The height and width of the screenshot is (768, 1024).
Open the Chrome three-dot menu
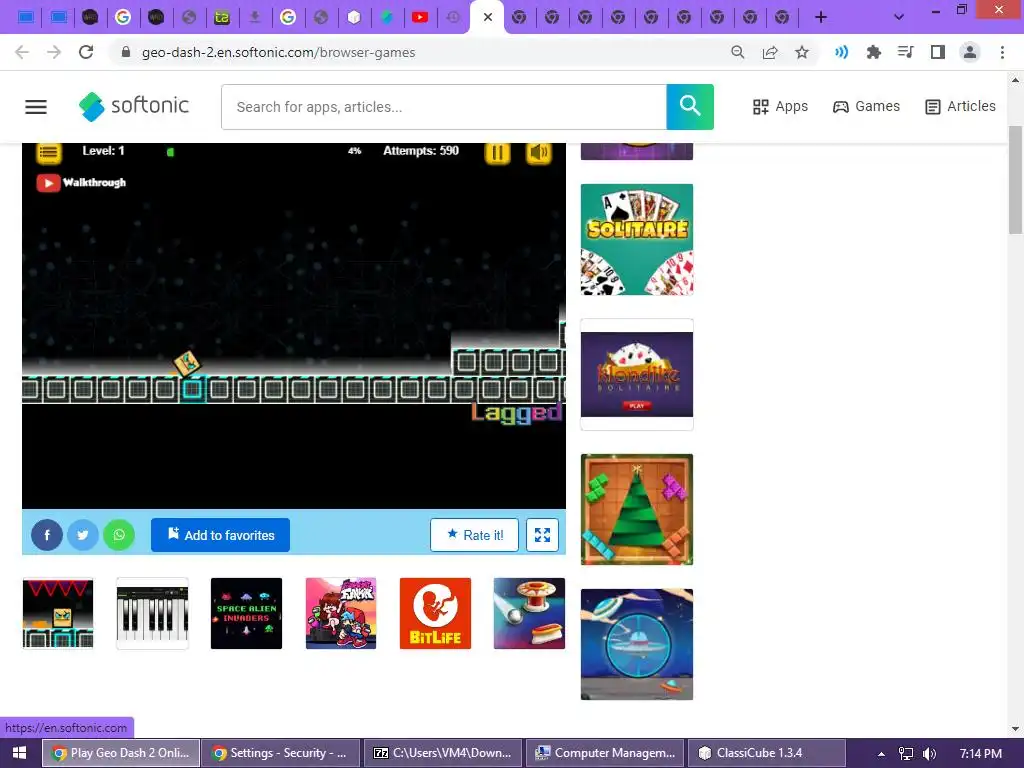1002,52
